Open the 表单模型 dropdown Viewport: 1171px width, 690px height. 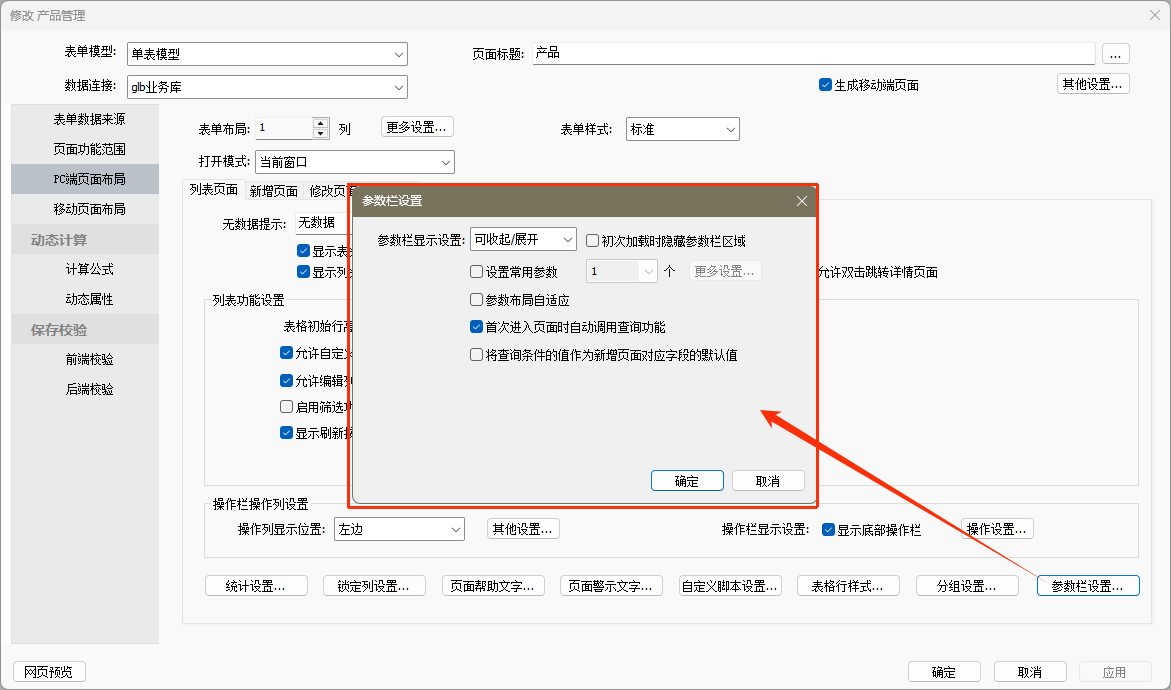(267, 54)
